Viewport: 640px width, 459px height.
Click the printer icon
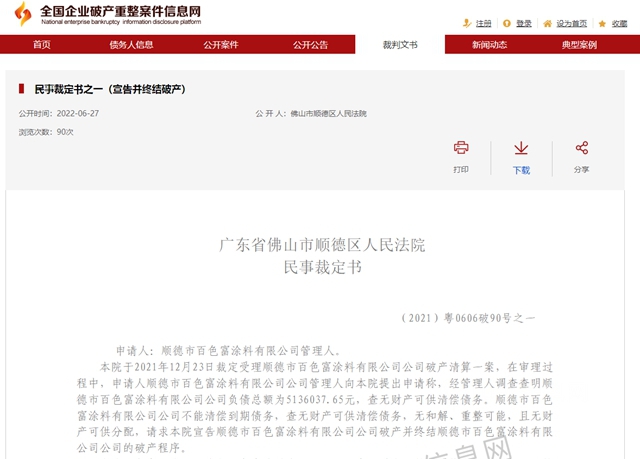coord(461,147)
